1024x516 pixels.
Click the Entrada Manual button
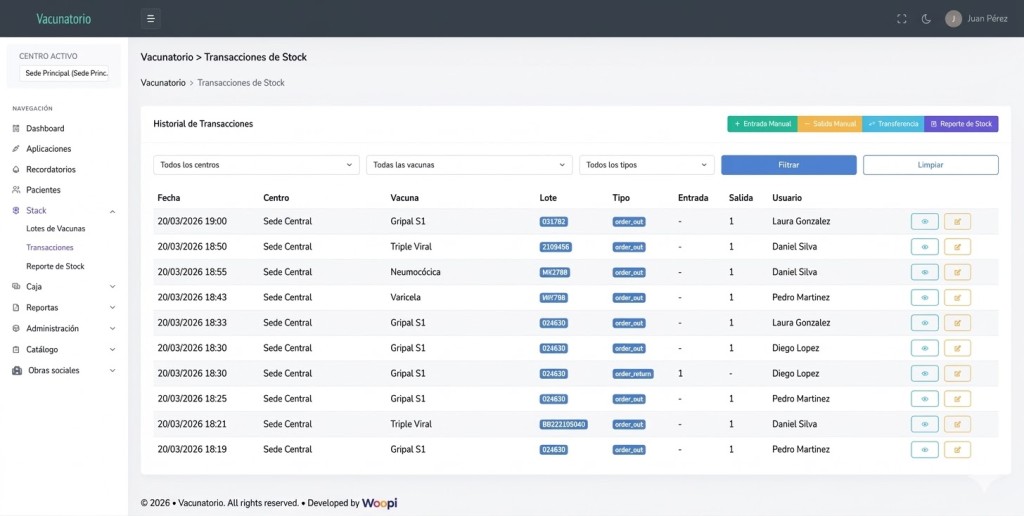pyautogui.click(x=762, y=124)
